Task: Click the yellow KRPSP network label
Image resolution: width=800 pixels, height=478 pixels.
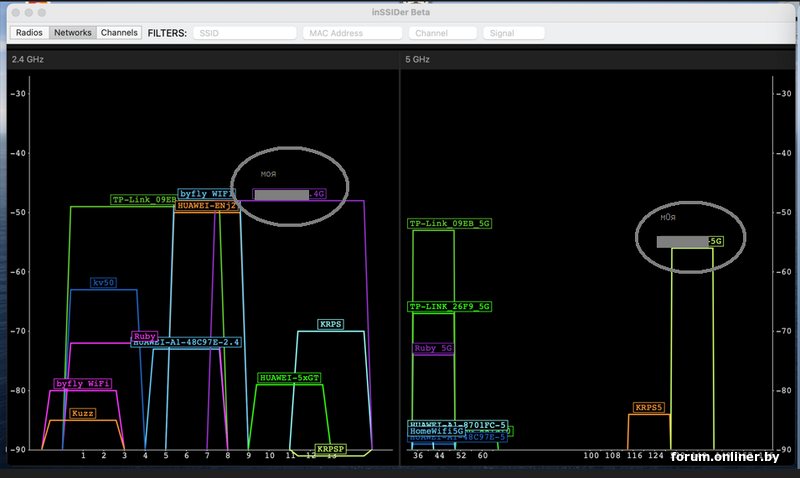Action: 330,450
